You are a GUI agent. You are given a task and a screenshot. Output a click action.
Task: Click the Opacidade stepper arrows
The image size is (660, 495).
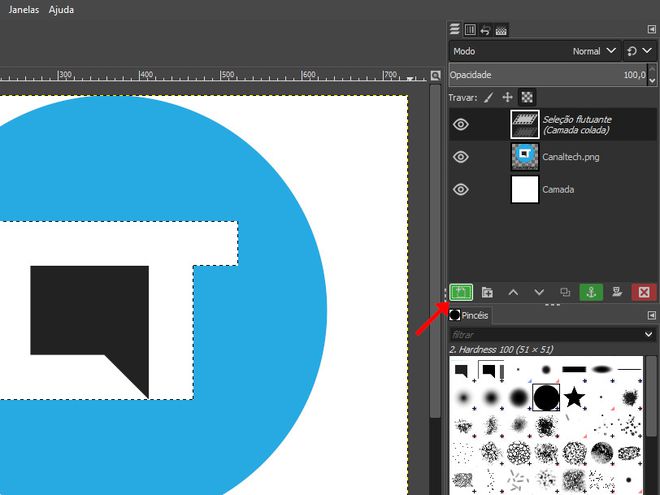coord(652,75)
